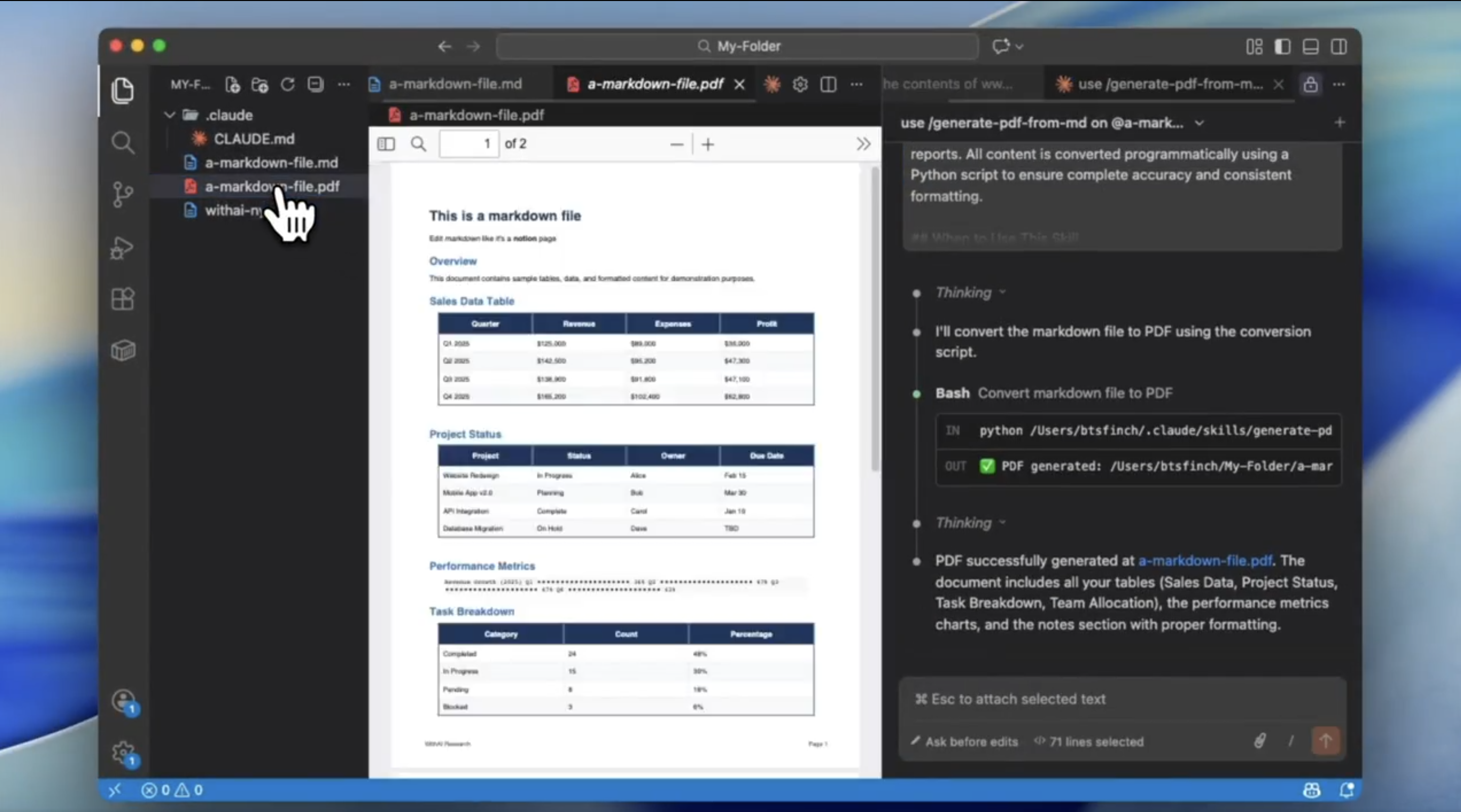
Task: Click the attach file paperclip in chat input
Action: click(1259, 741)
